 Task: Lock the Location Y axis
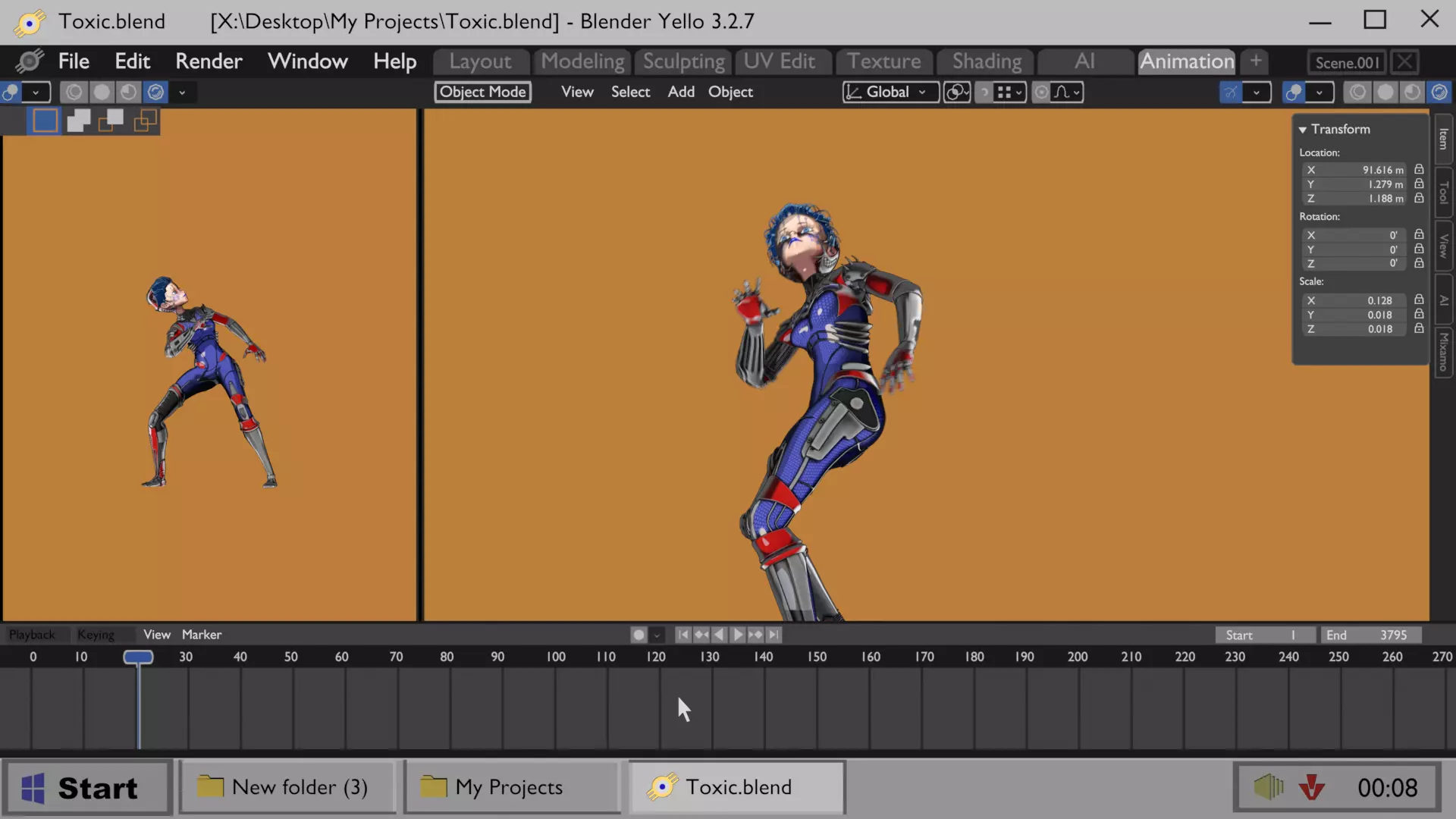(1419, 184)
